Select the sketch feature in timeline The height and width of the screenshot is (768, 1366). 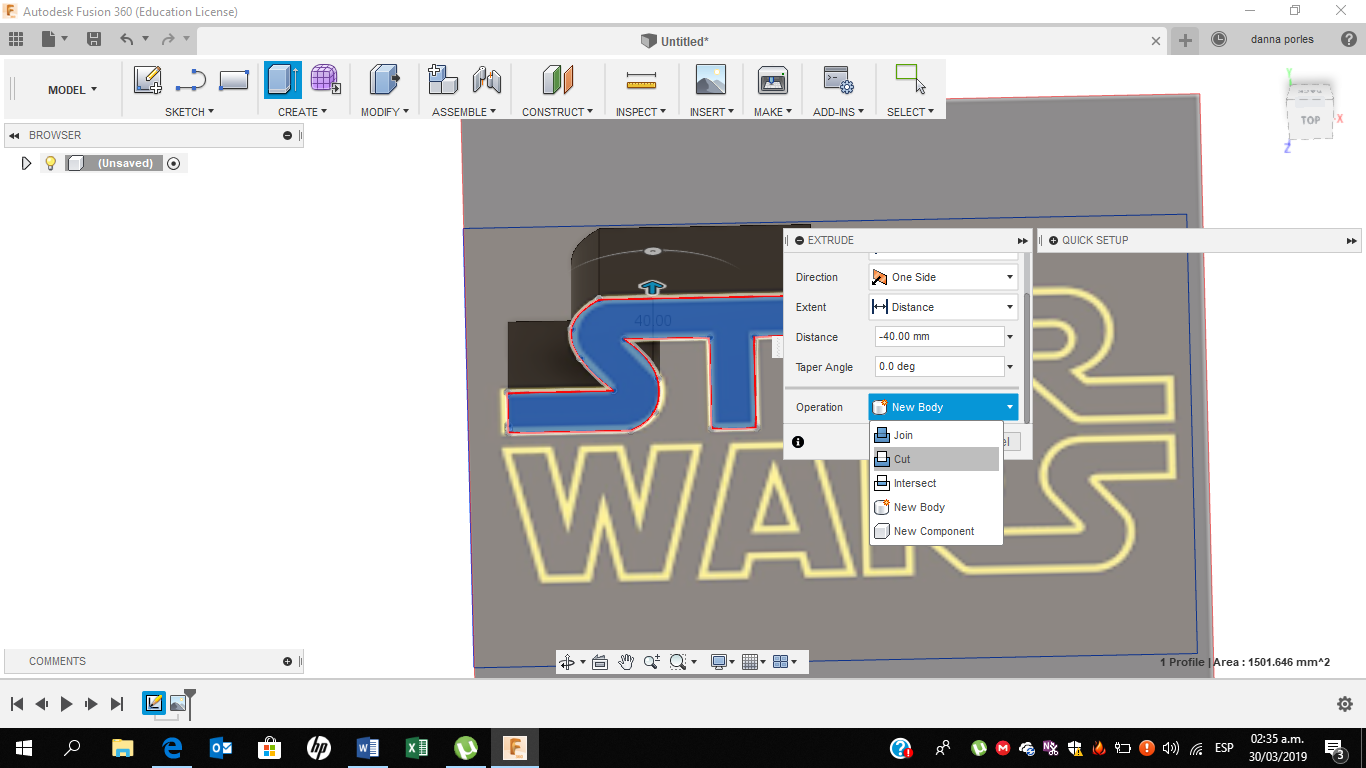154,703
